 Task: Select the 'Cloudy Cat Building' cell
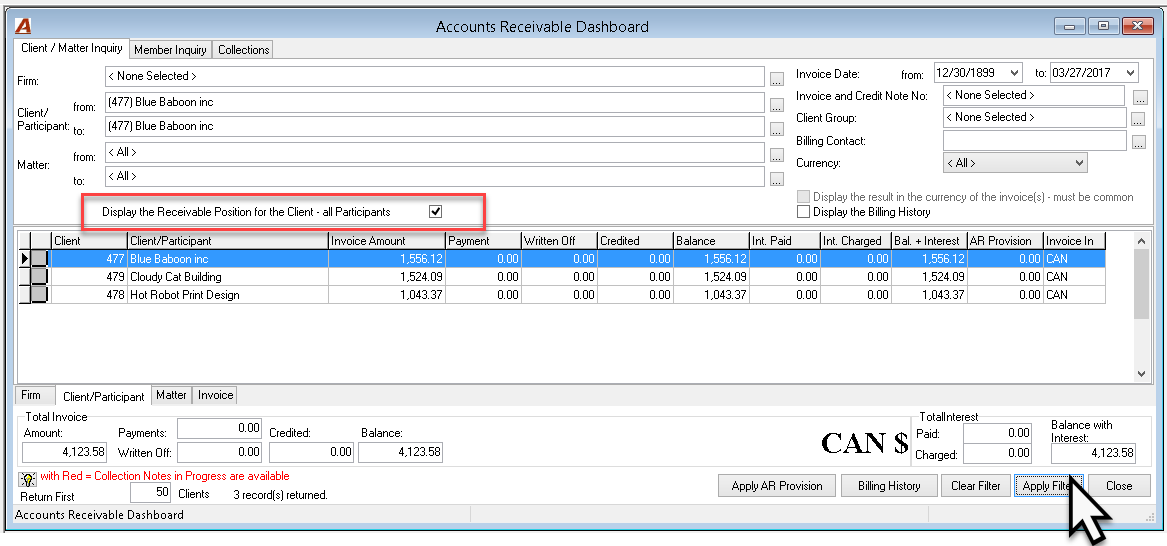click(x=228, y=277)
